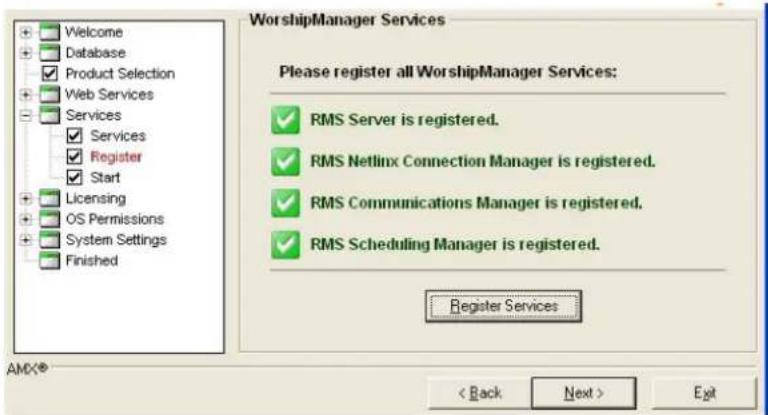Click the AMX label at bottom left
The width and height of the screenshot is (768, 415).
tap(27, 368)
